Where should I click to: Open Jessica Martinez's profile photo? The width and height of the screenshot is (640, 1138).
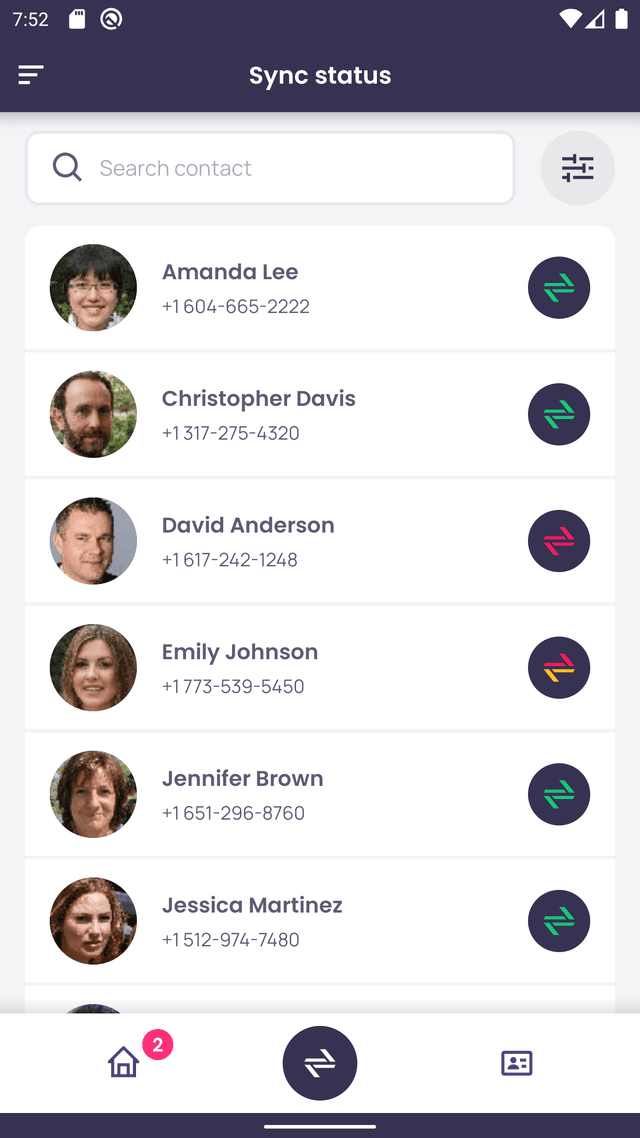93,921
